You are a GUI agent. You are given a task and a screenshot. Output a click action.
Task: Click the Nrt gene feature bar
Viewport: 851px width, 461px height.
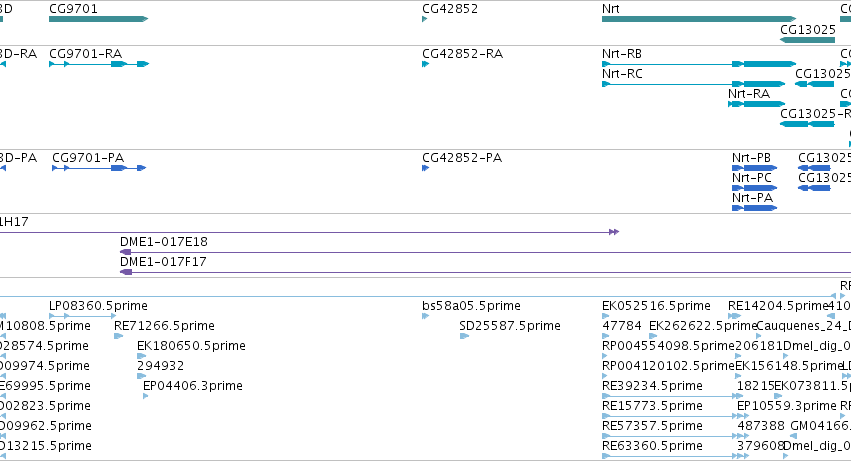coord(699,19)
